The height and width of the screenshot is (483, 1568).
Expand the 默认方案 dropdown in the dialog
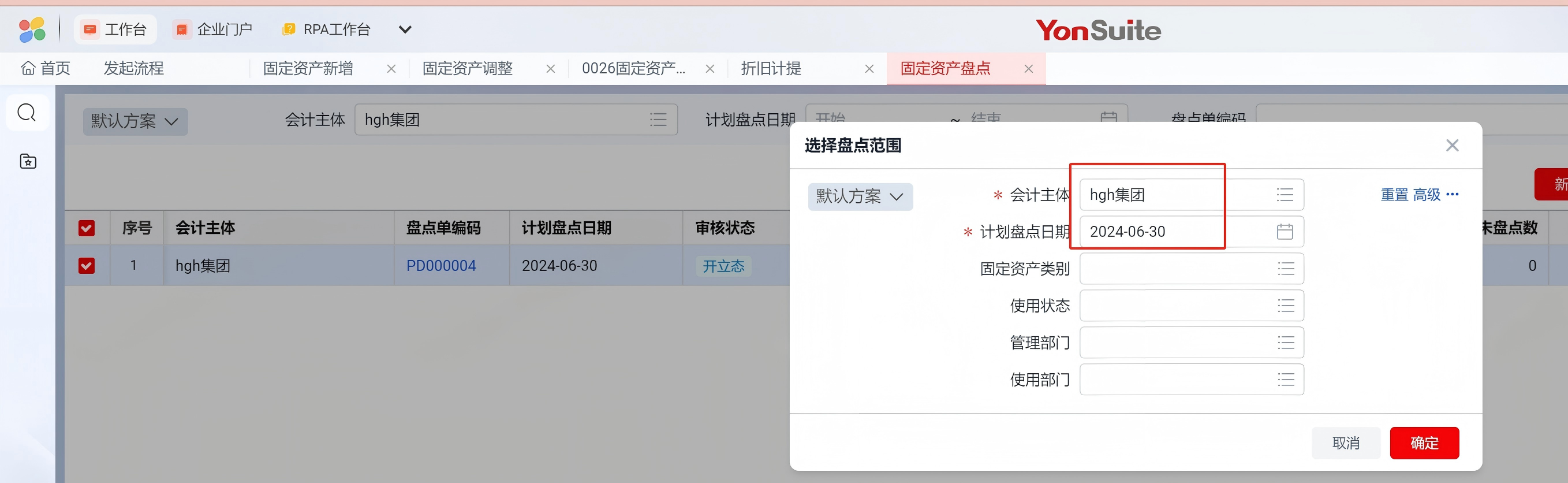860,197
